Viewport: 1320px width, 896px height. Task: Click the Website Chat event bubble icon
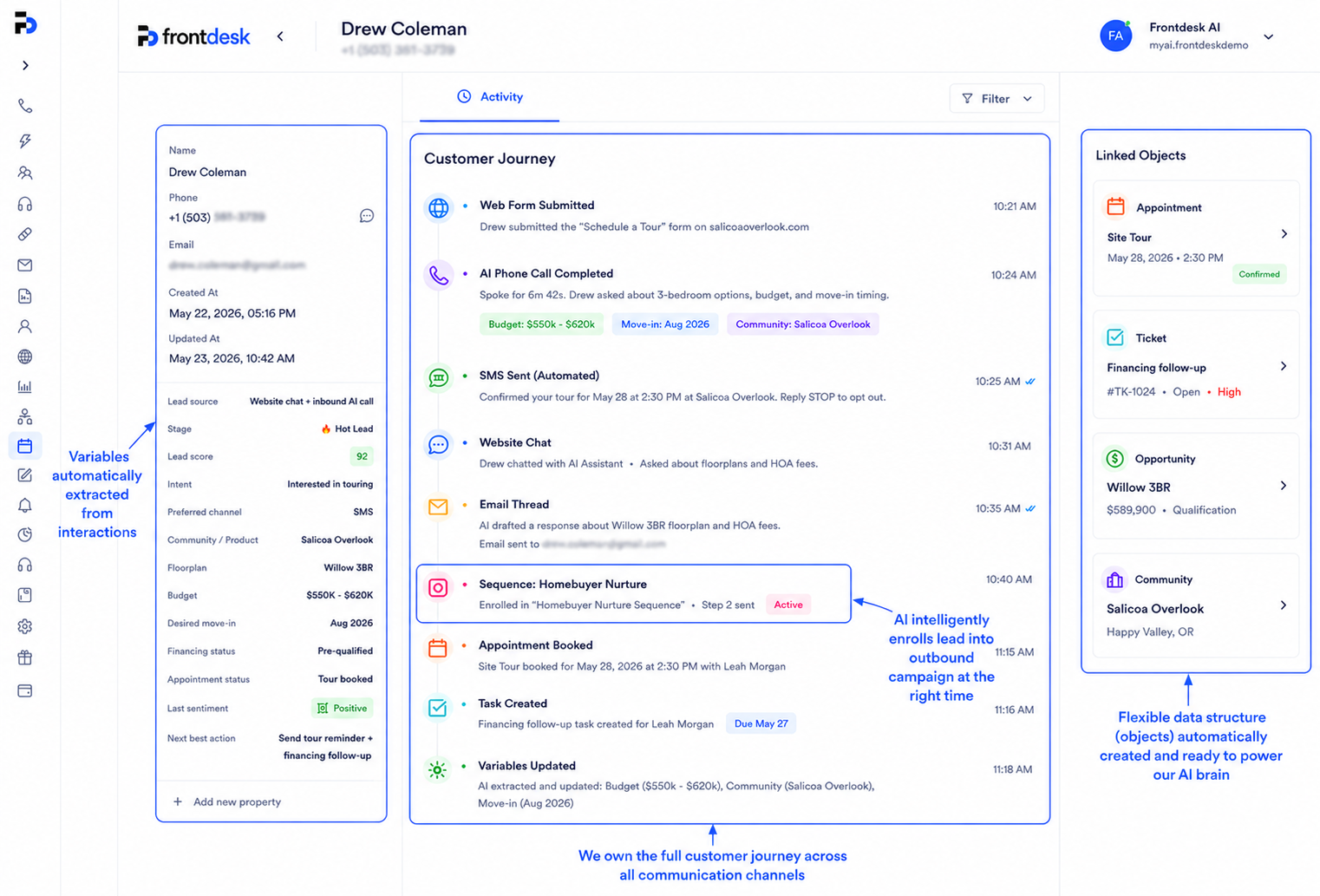(439, 445)
